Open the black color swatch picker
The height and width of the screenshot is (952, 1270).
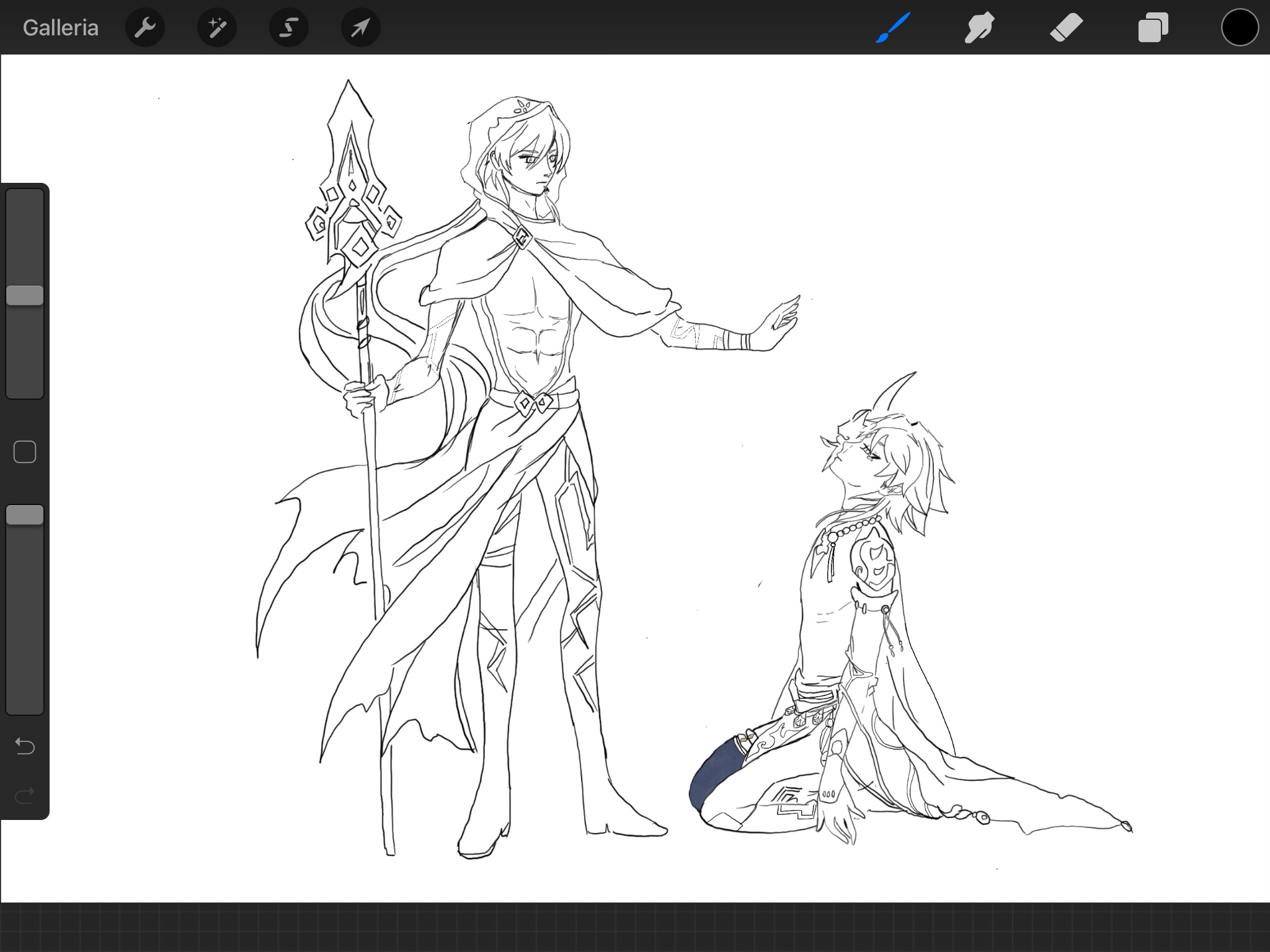click(1240, 28)
